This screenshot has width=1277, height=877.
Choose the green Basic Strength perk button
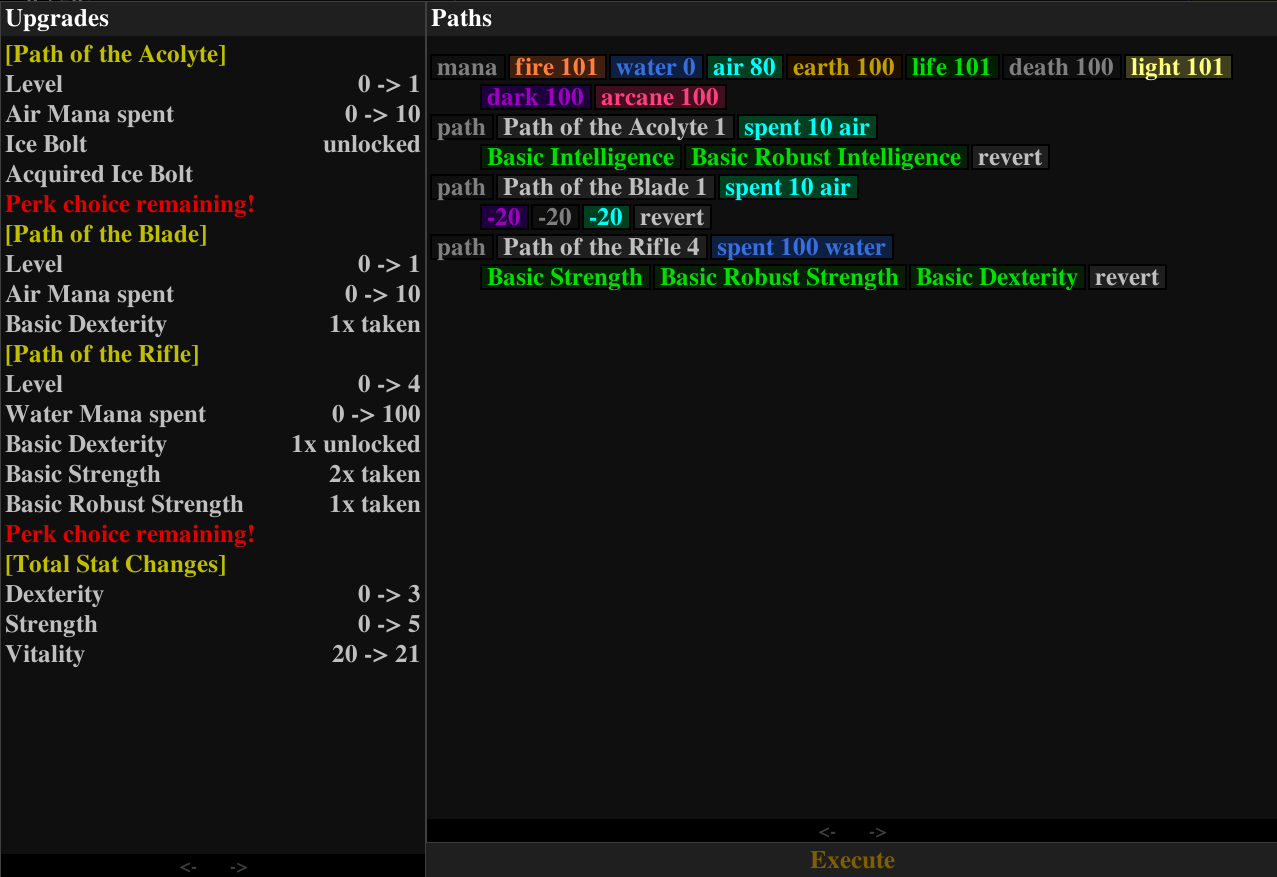pyautogui.click(x=565, y=277)
